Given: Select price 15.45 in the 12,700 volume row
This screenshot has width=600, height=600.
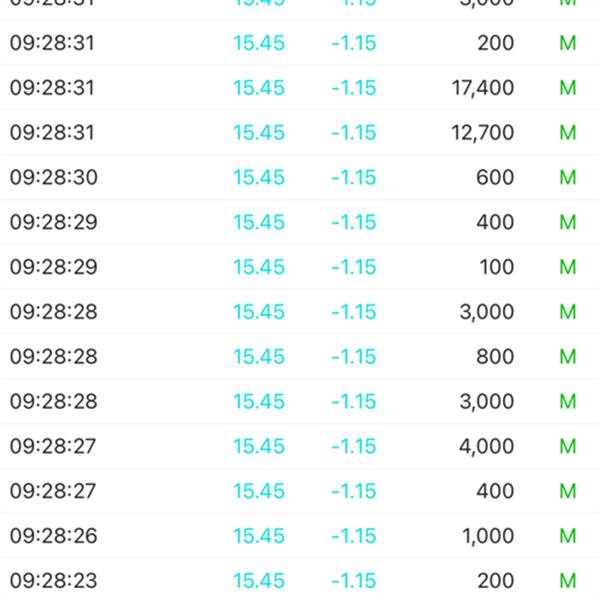Looking at the screenshot, I should click(x=259, y=133).
